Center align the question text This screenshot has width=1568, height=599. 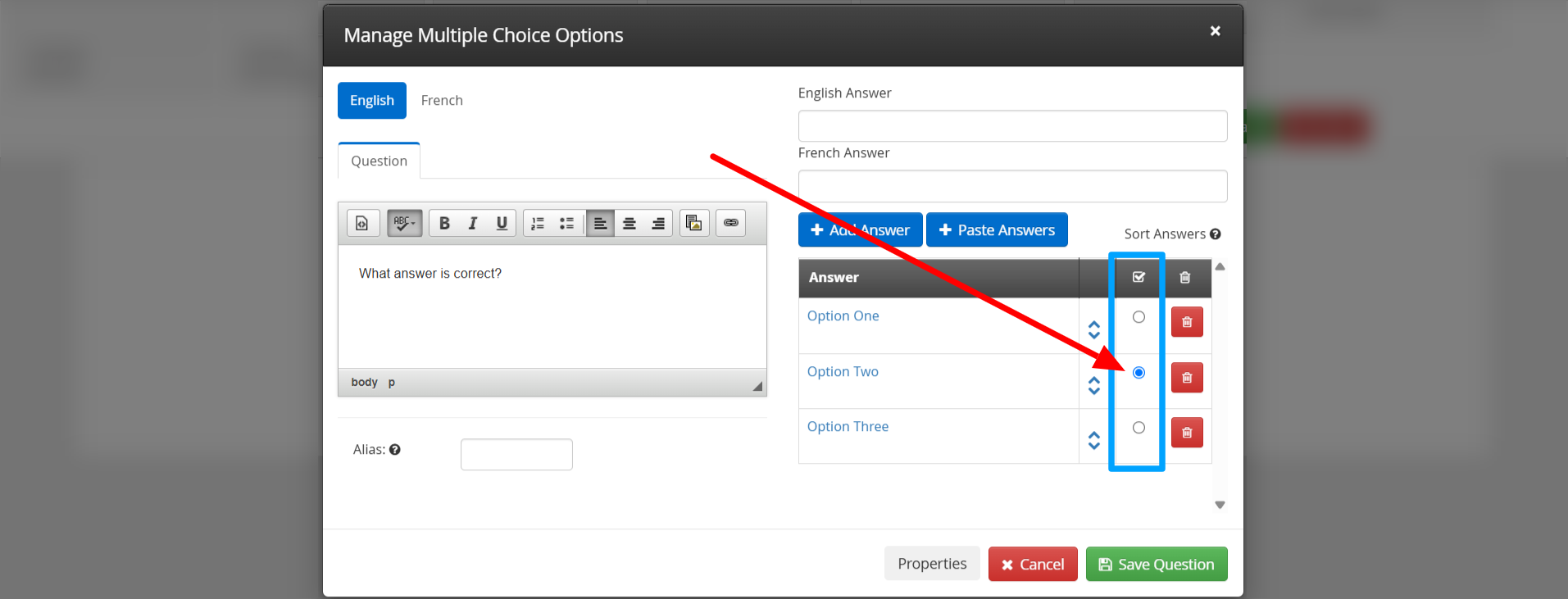(x=629, y=223)
